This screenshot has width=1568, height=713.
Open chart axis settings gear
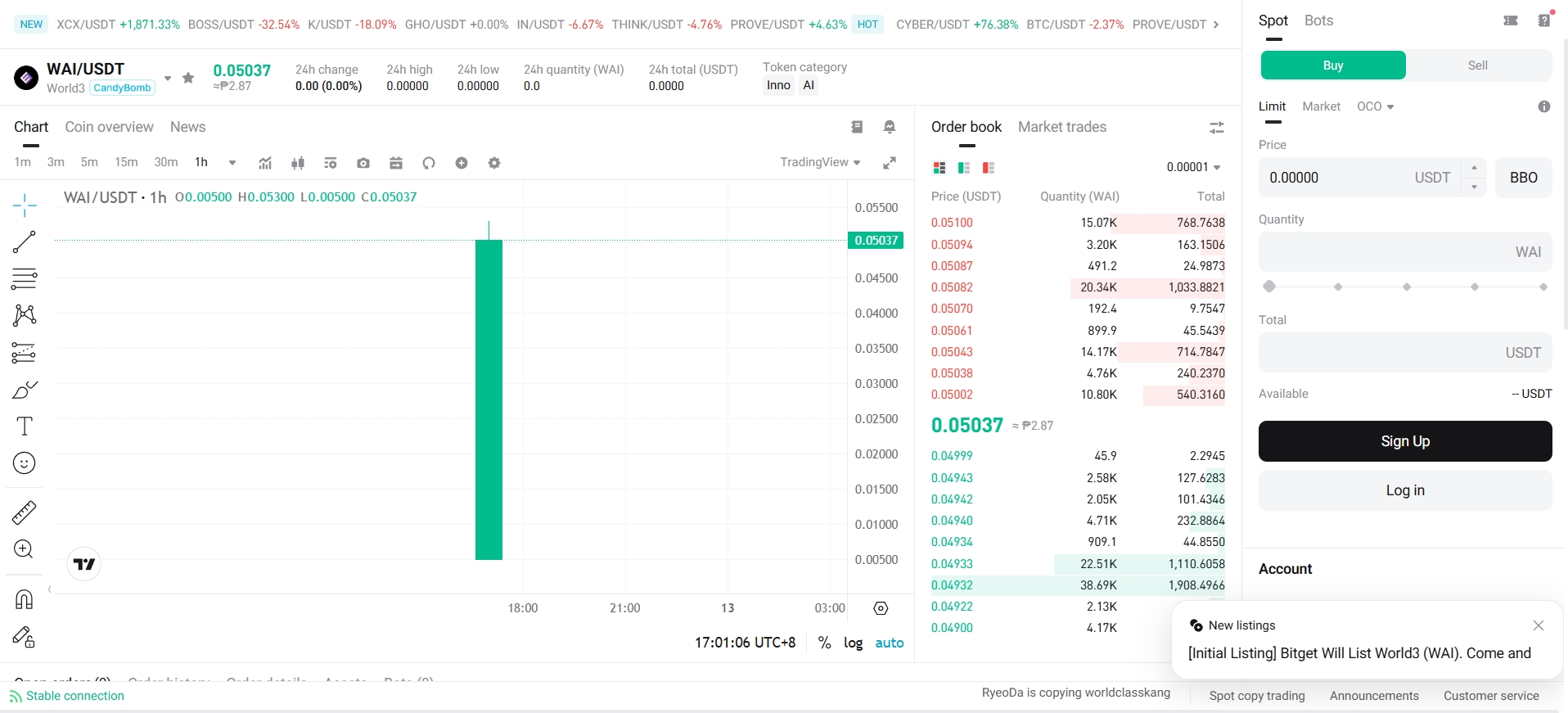[x=881, y=608]
